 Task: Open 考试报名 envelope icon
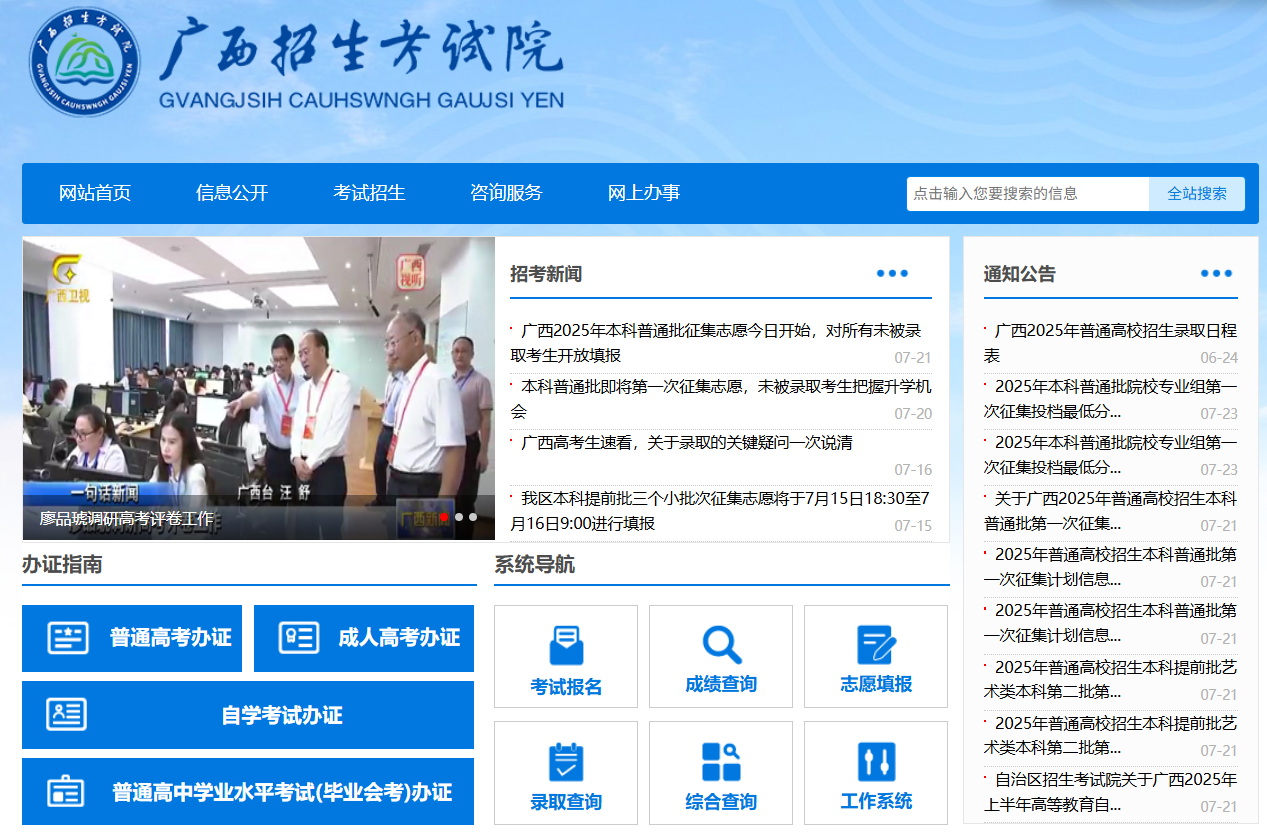tap(566, 646)
